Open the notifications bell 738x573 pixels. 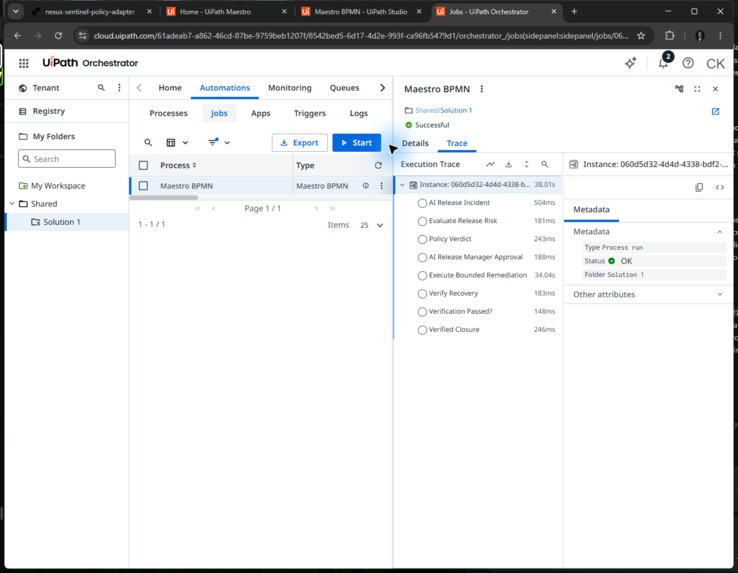click(664, 63)
